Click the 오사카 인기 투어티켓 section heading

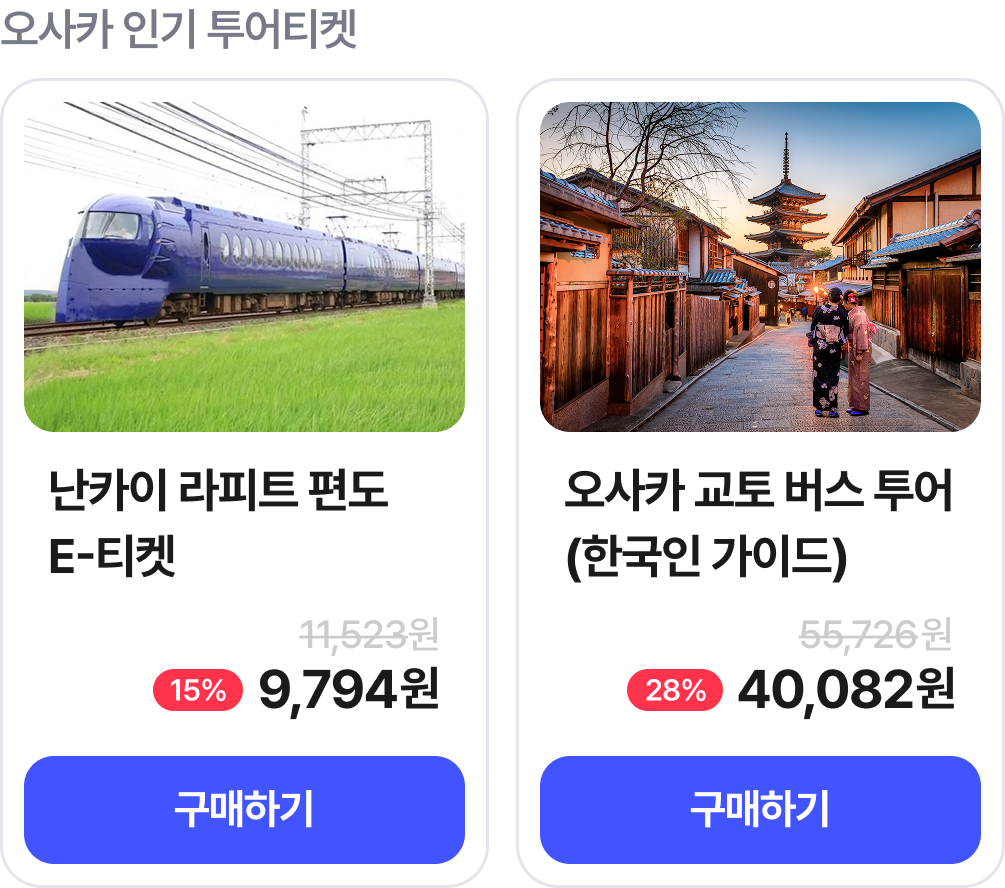(x=178, y=30)
